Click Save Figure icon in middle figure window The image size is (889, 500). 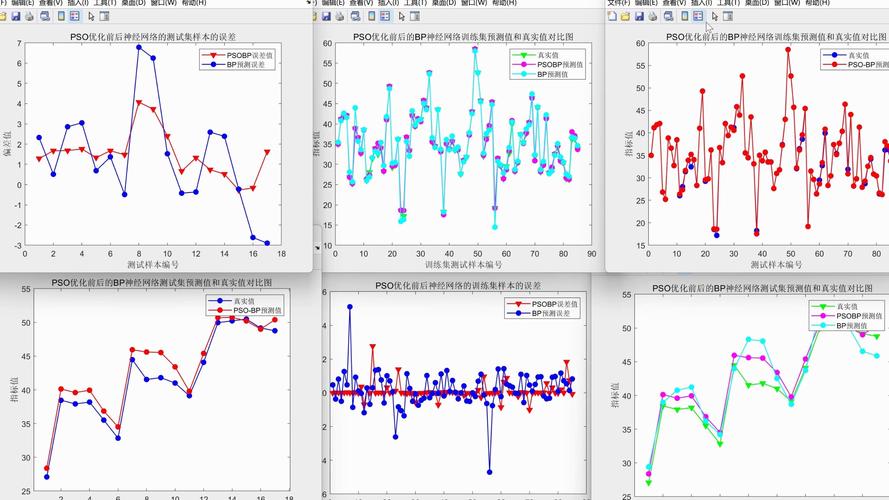(326, 16)
